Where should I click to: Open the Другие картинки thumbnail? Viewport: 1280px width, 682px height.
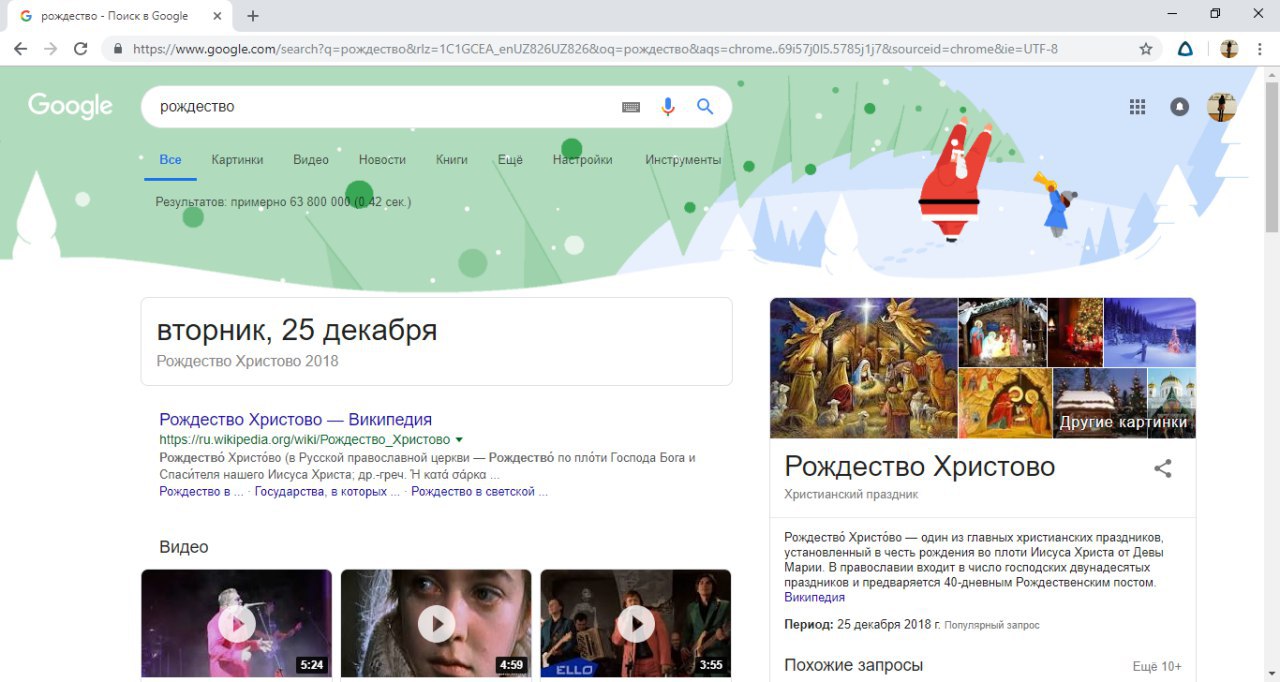pos(1124,403)
